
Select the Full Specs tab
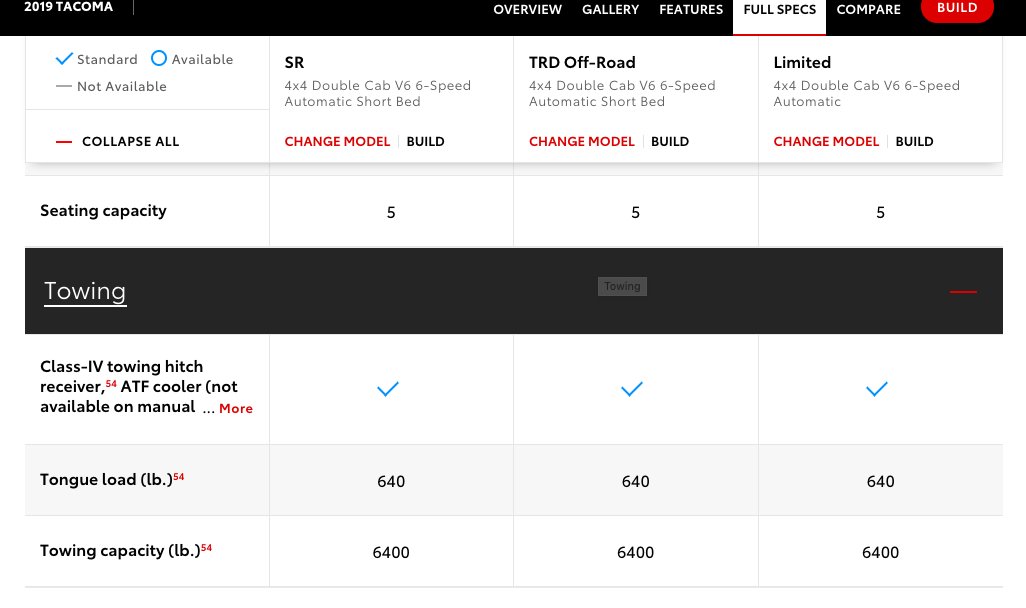(779, 10)
